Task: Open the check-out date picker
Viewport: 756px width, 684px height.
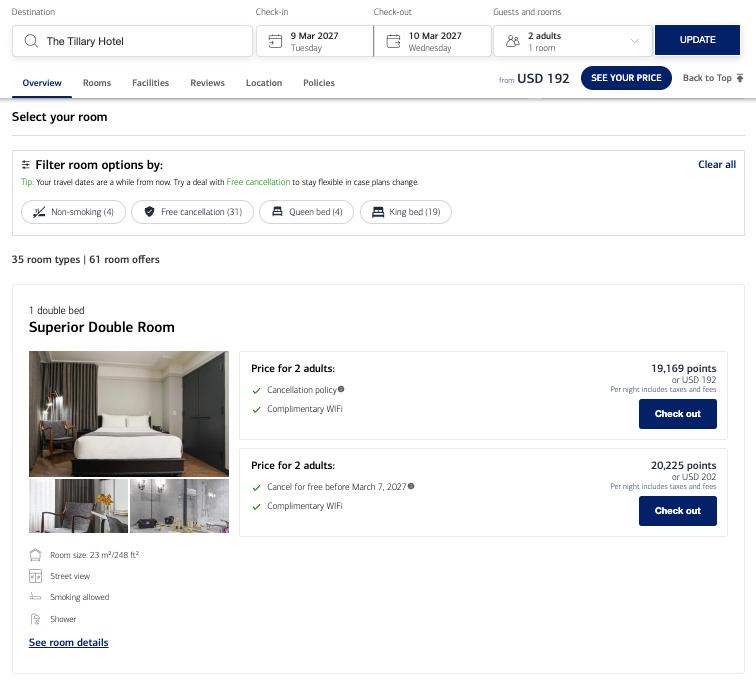Action: click(432, 41)
